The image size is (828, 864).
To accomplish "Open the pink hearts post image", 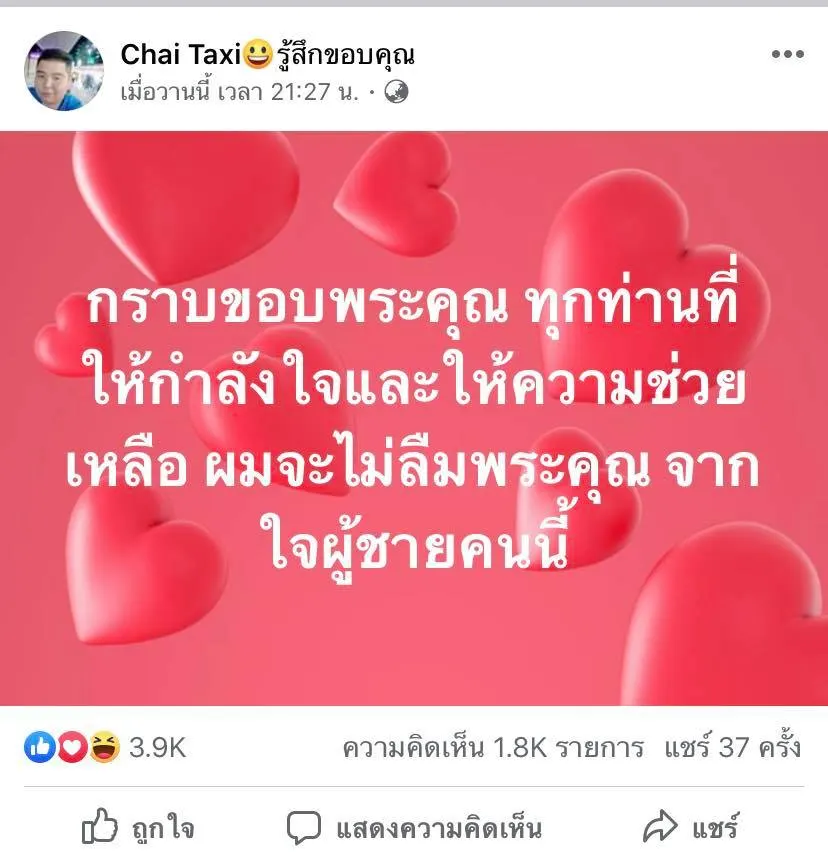I will (414, 418).
